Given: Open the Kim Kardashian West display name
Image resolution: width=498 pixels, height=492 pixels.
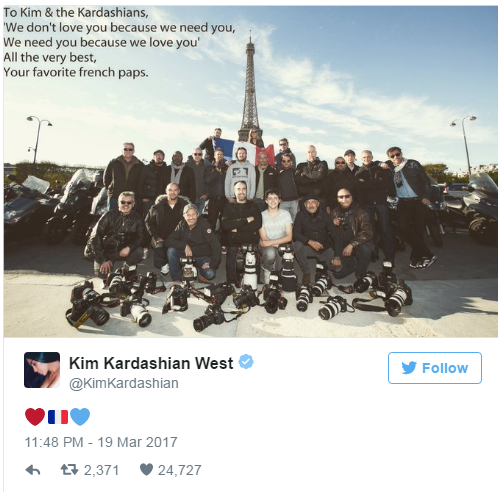Looking at the screenshot, I should pyautogui.click(x=151, y=363).
